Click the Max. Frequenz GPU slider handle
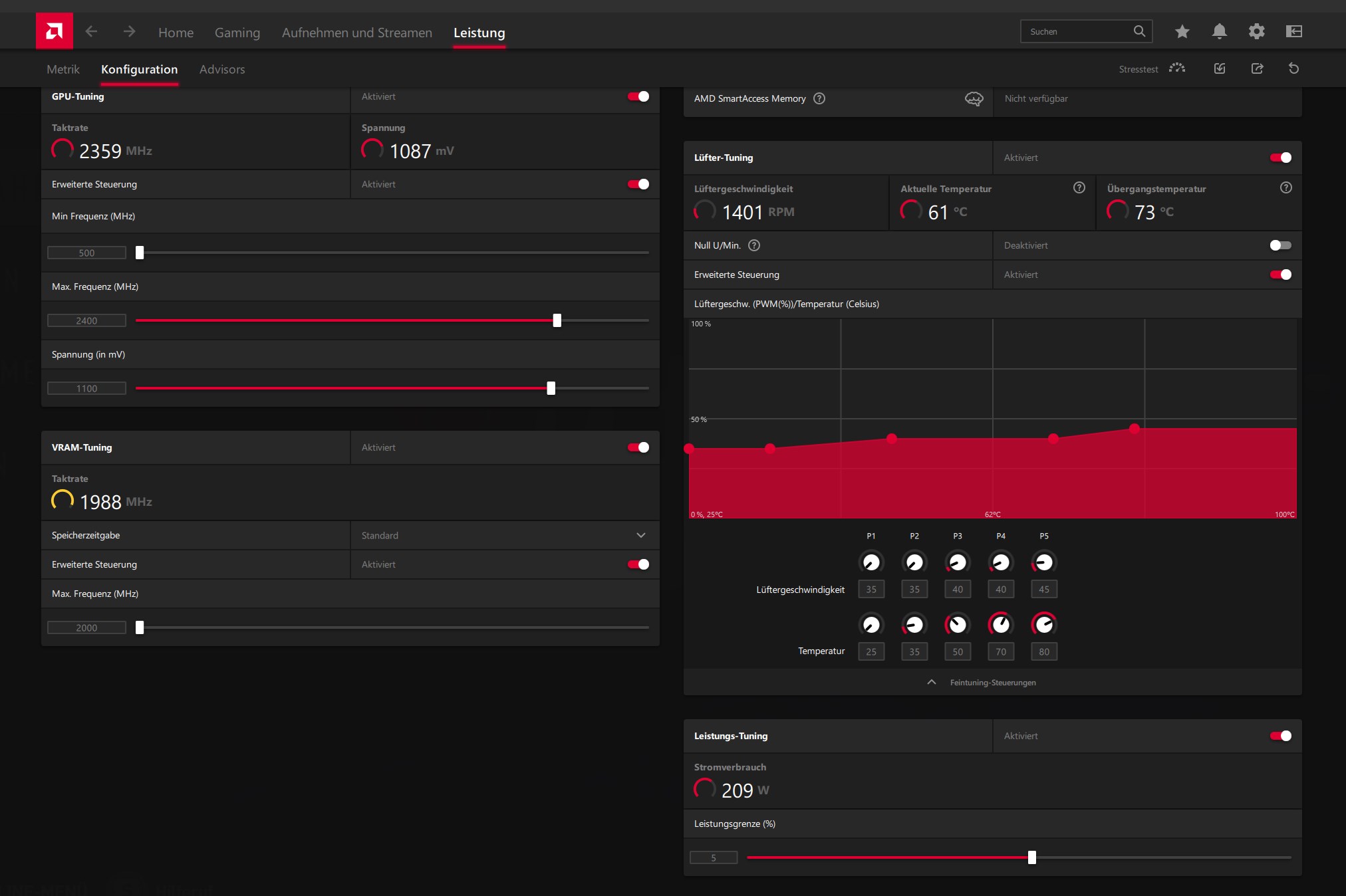1346x896 pixels. (x=557, y=320)
